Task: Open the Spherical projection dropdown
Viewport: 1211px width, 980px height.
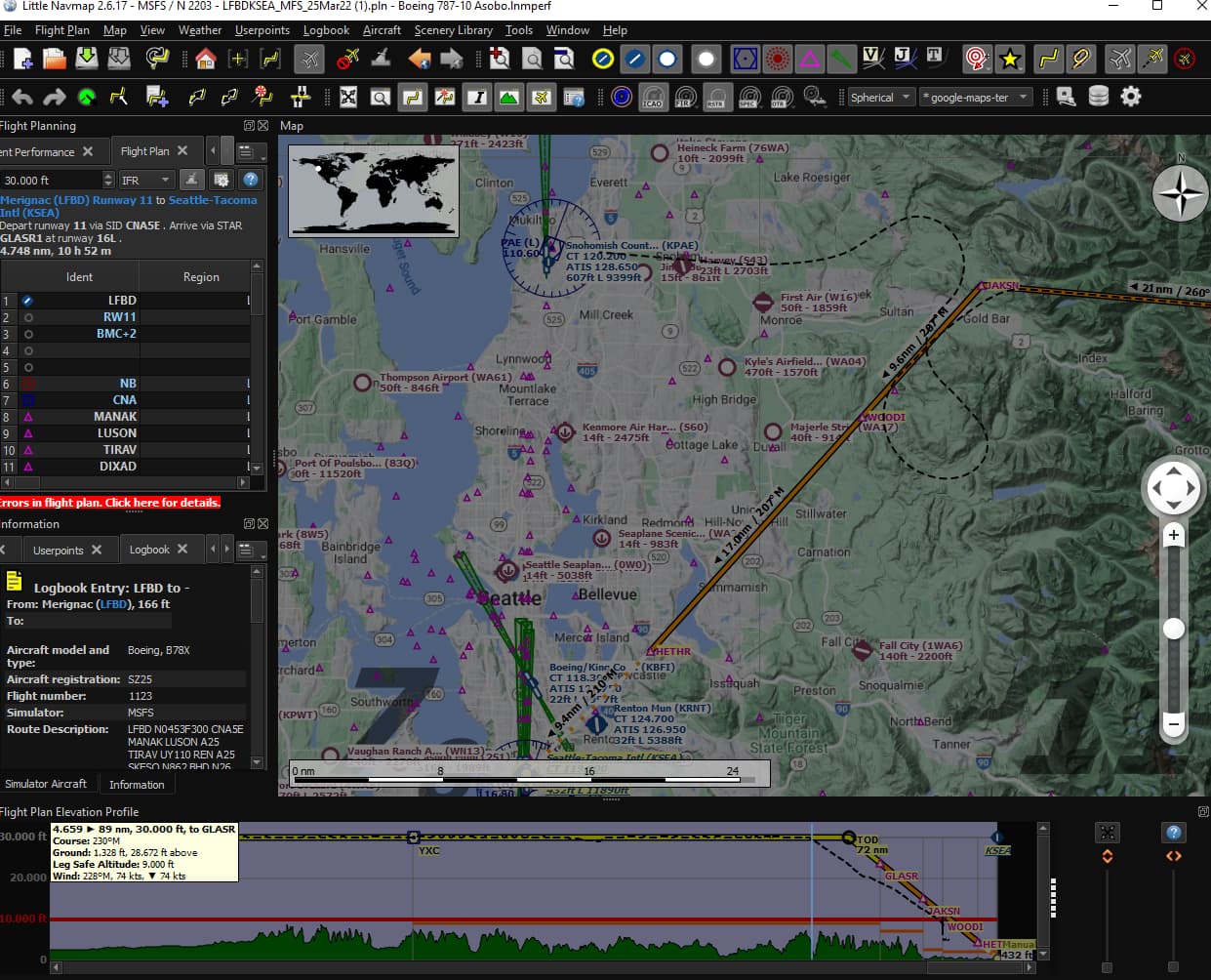Action: pyautogui.click(x=880, y=97)
